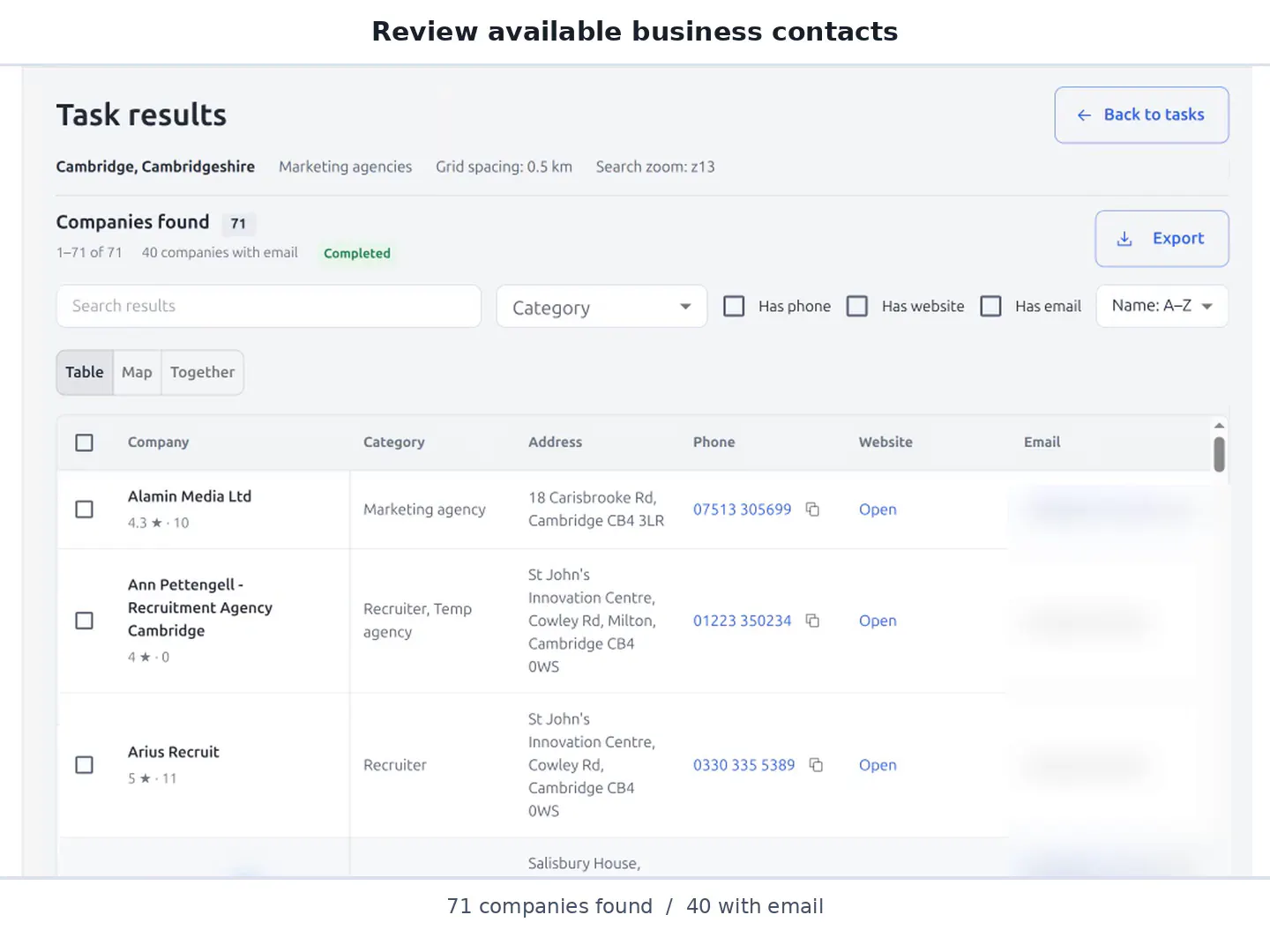
Task: Switch to the Table view tab
Action: point(85,373)
